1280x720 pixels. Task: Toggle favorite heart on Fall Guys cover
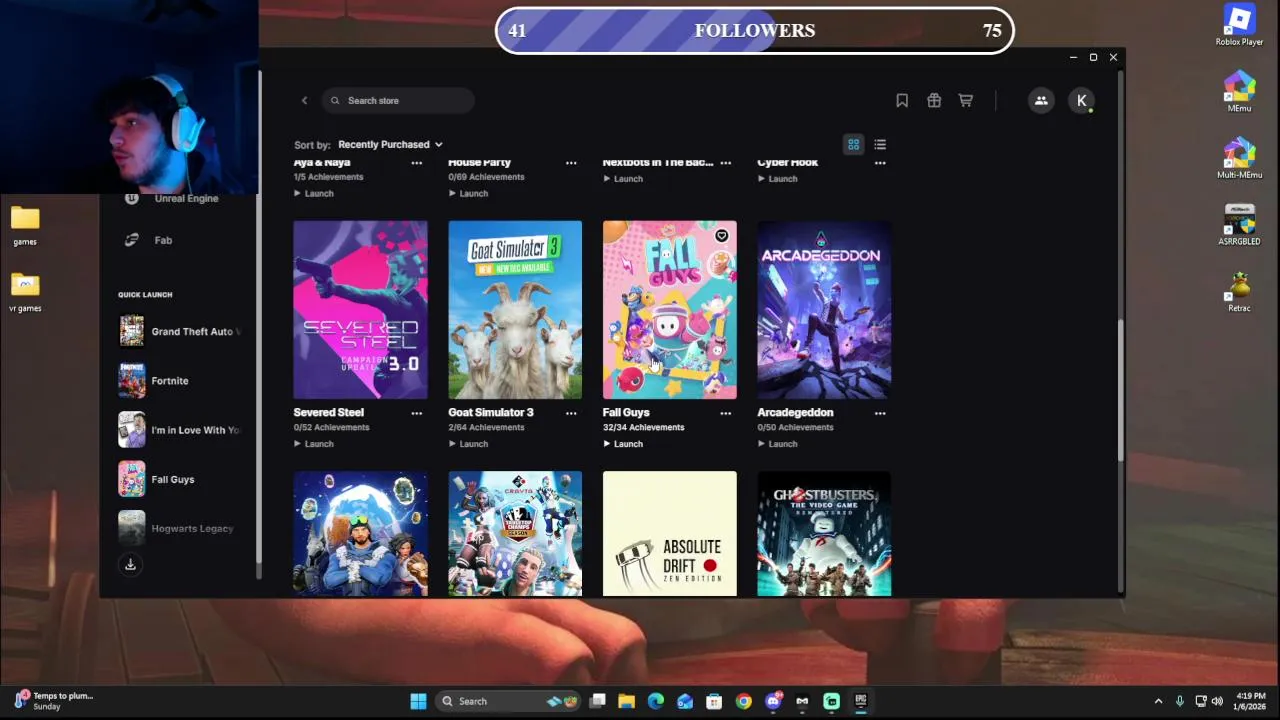pos(721,236)
